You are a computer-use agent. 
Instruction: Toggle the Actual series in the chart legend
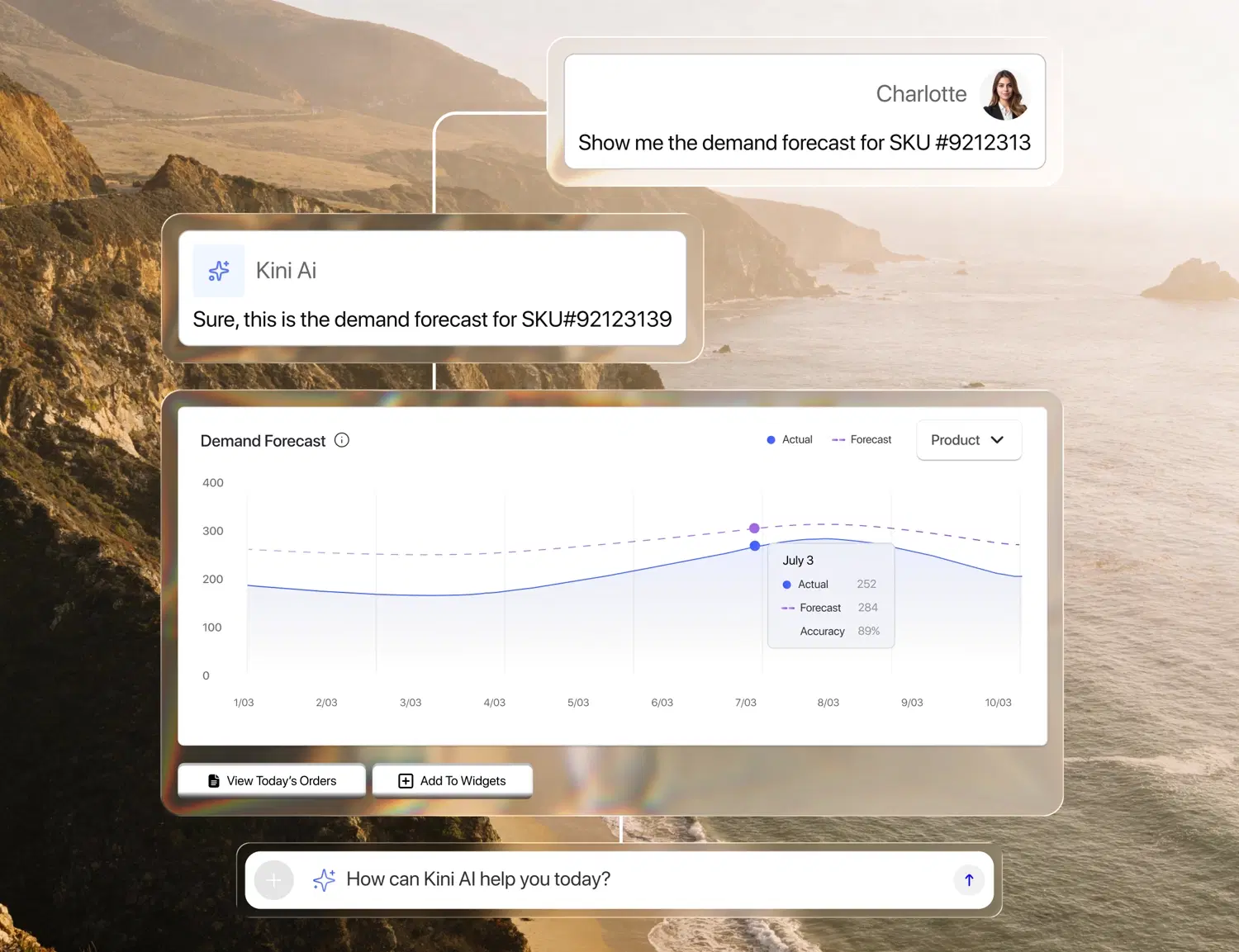point(790,440)
